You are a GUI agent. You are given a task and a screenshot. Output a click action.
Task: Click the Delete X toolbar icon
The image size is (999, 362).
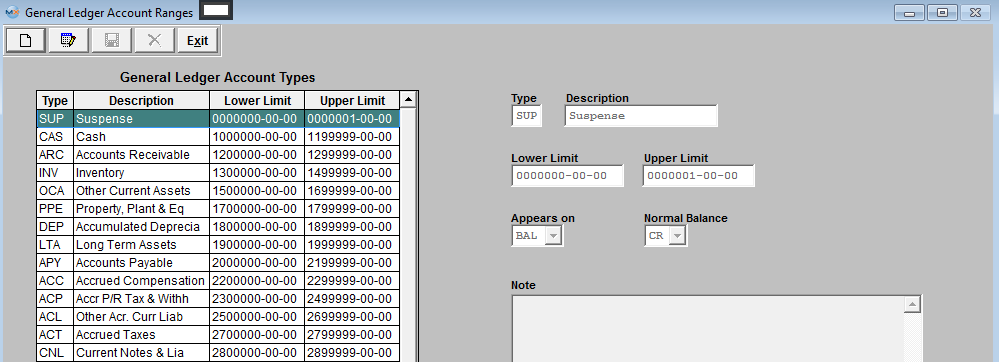(x=155, y=41)
